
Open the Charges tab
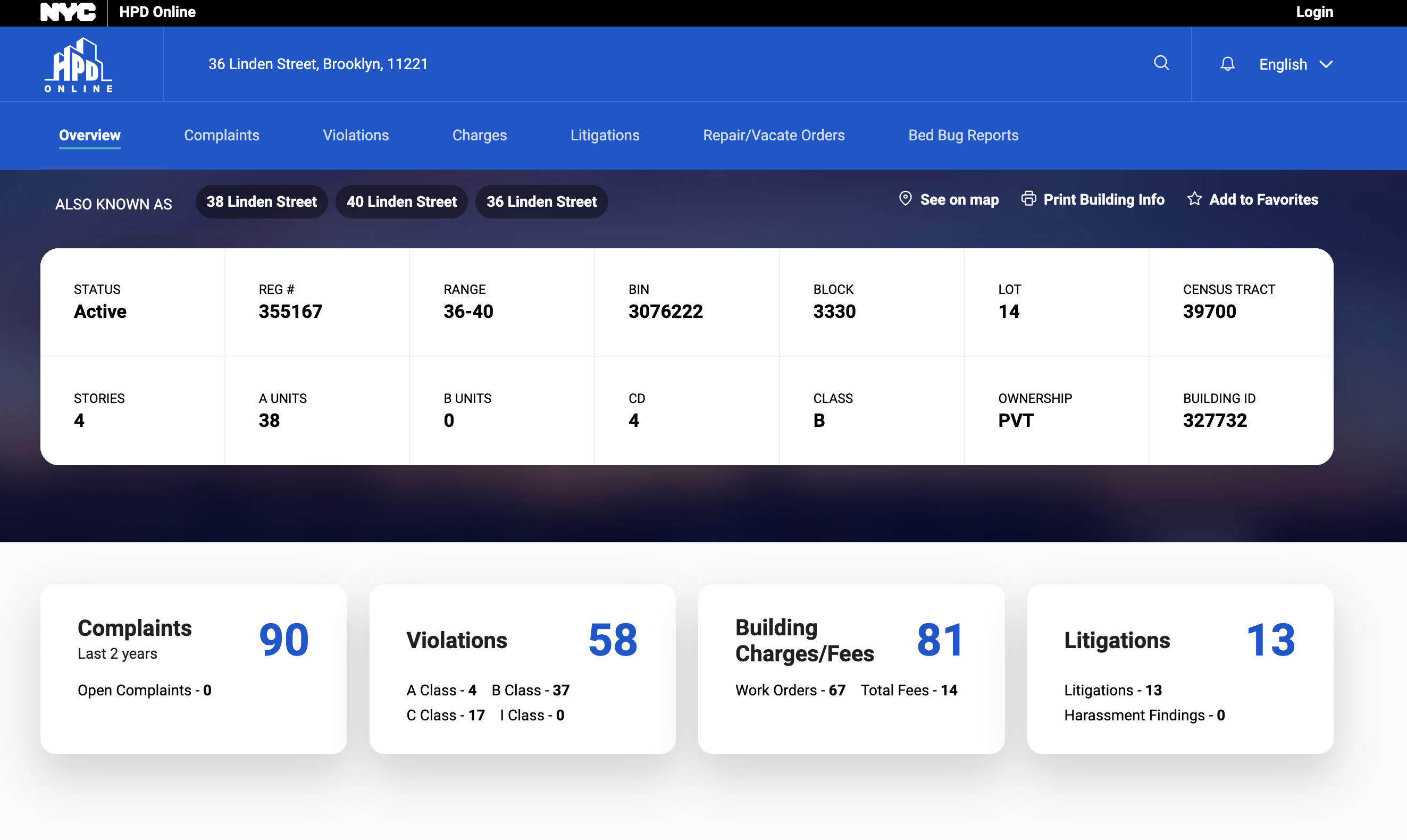pyautogui.click(x=480, y=135)
